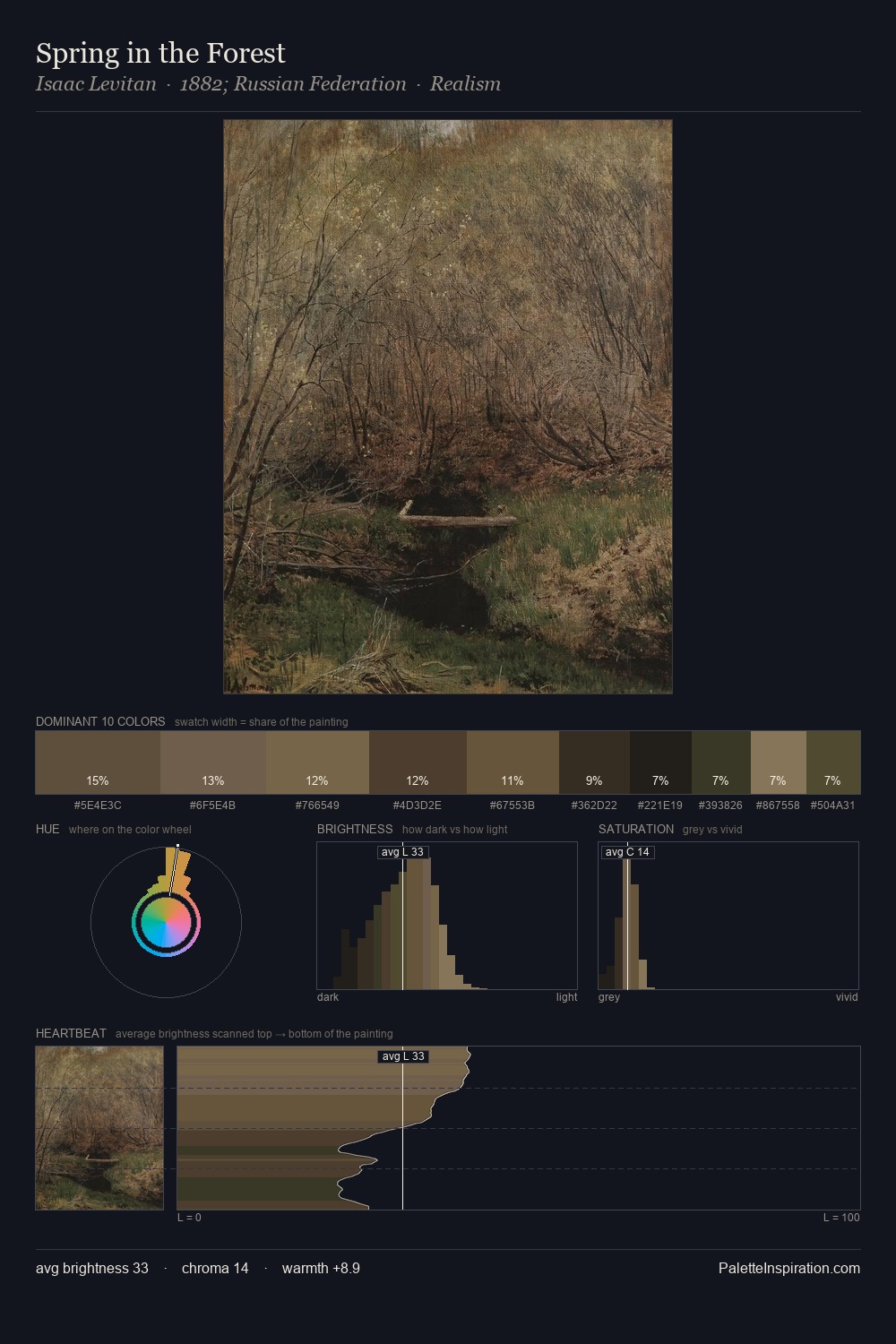Image resolution: width=896 pixels, height=1344 pixels.
Task: Click 'where on the color wheel' caption
Action: (x=130, y=830)
